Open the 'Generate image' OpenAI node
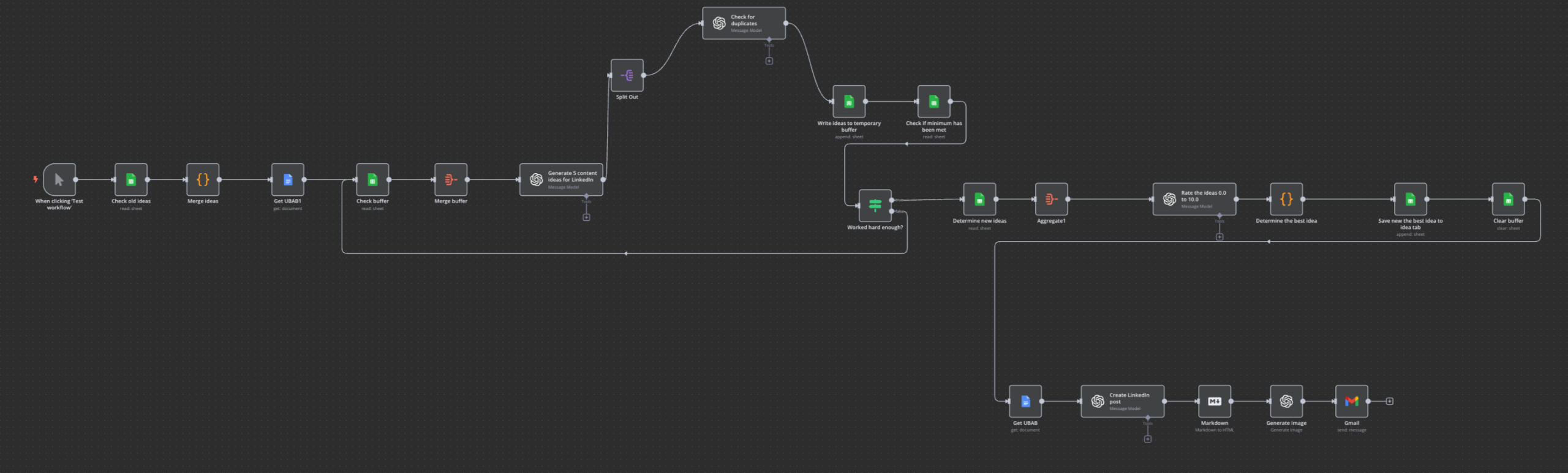 click(1286, 401)
